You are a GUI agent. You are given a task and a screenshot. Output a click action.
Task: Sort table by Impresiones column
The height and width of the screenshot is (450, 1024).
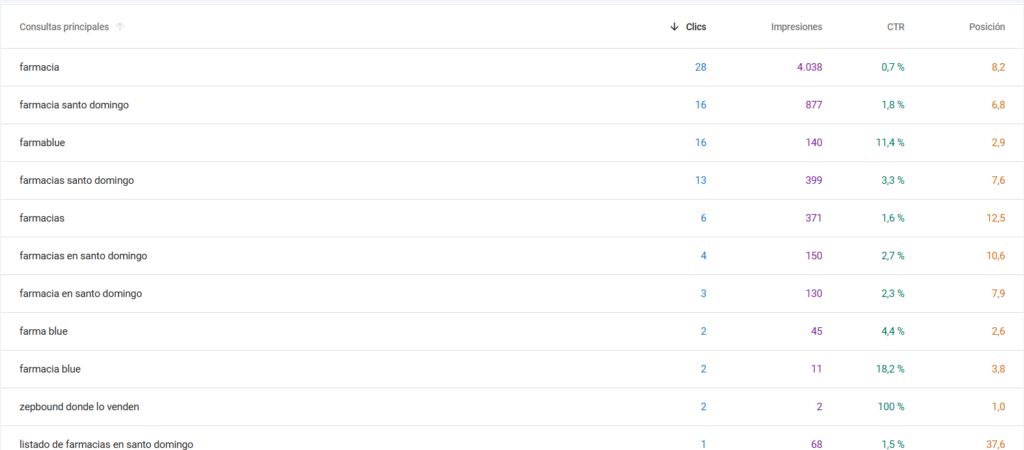pyautogui.click(x=796, y=27)
